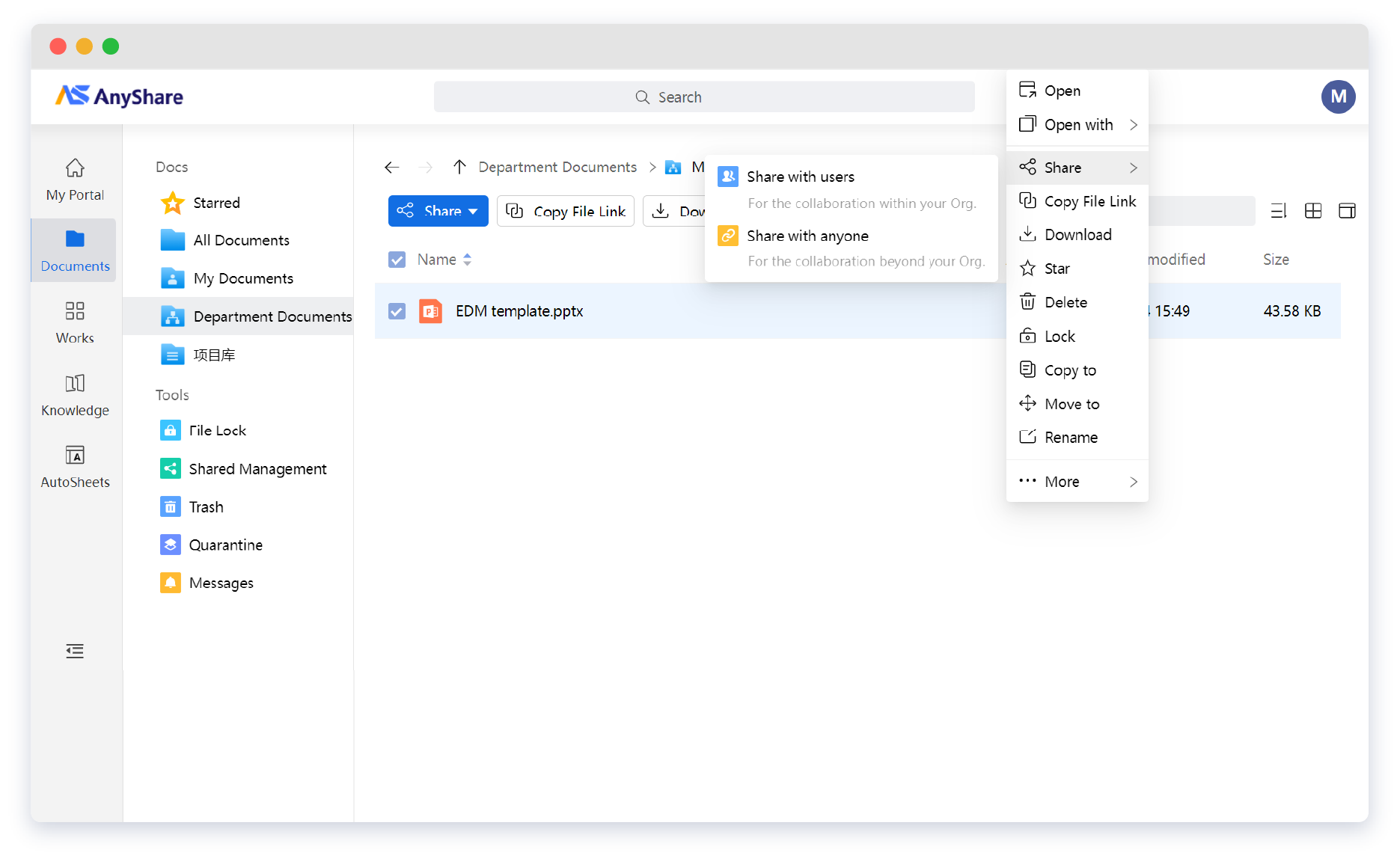Open the Works section in sidebar
The width and height of the screenshot is (1400, 861).
click(74, 322)
